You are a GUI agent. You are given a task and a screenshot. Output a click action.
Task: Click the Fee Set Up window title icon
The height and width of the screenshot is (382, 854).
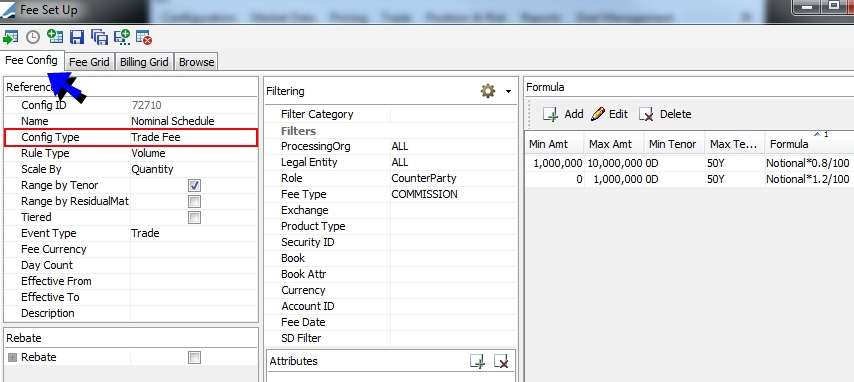(9, 9)
